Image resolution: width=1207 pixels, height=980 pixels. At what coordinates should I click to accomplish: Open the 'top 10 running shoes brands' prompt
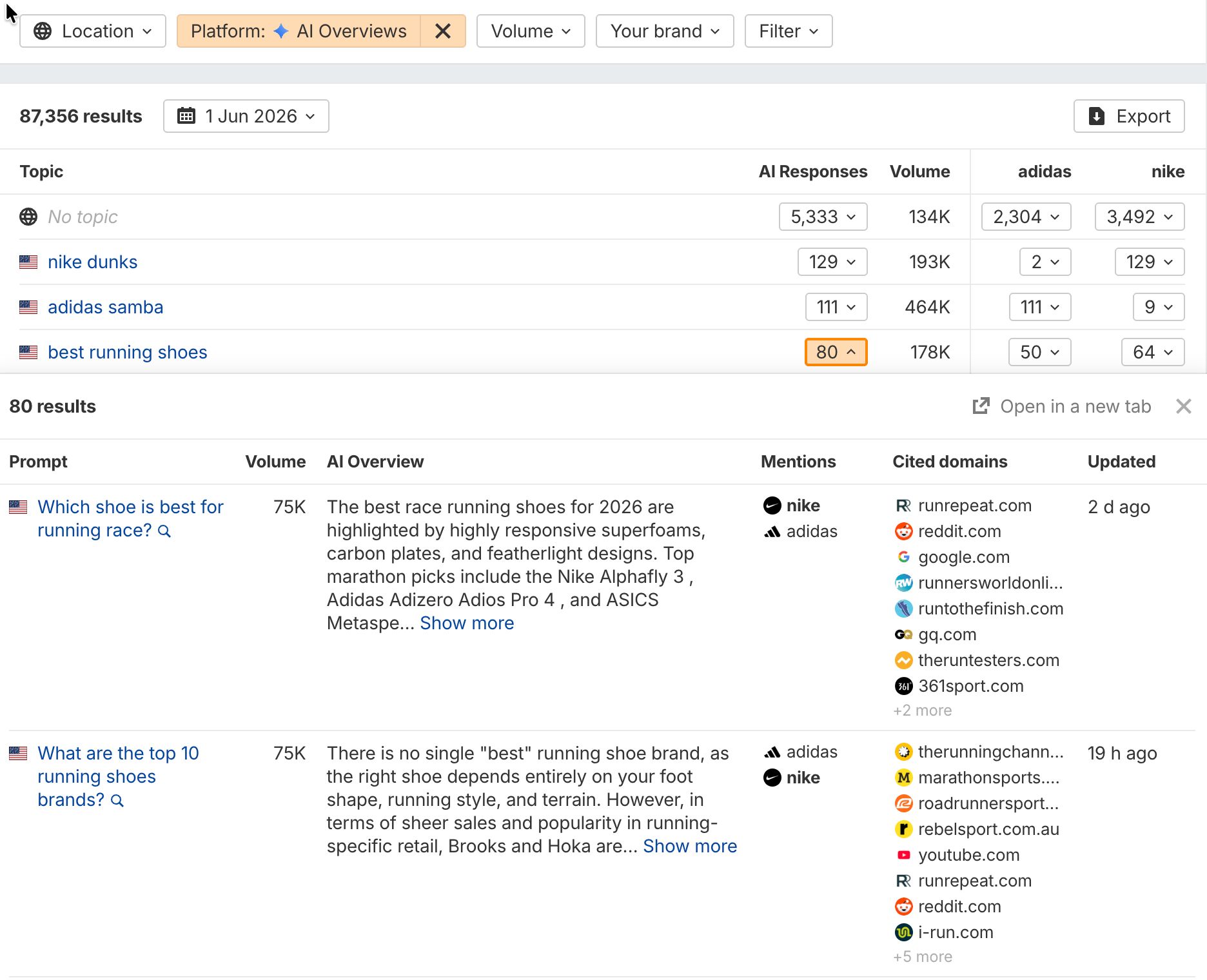[118, 776]
